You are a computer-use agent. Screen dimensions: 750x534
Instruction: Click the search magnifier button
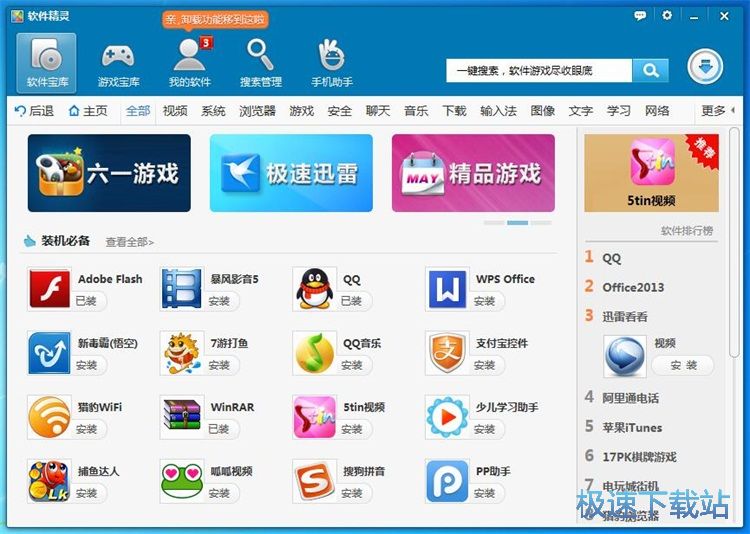click(x=650, y=71)
